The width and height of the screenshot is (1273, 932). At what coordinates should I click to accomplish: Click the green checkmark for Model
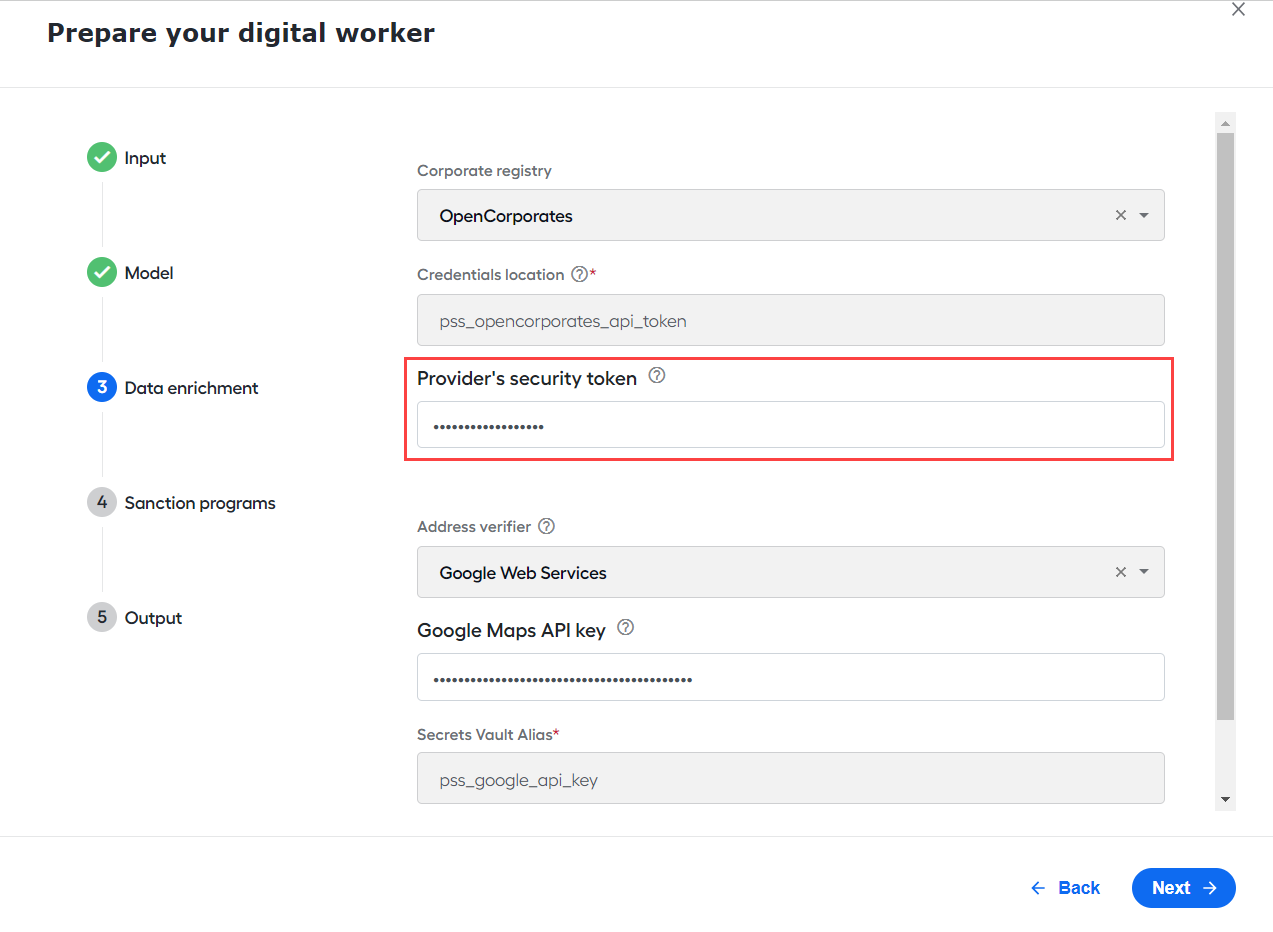tap(102, 272)
